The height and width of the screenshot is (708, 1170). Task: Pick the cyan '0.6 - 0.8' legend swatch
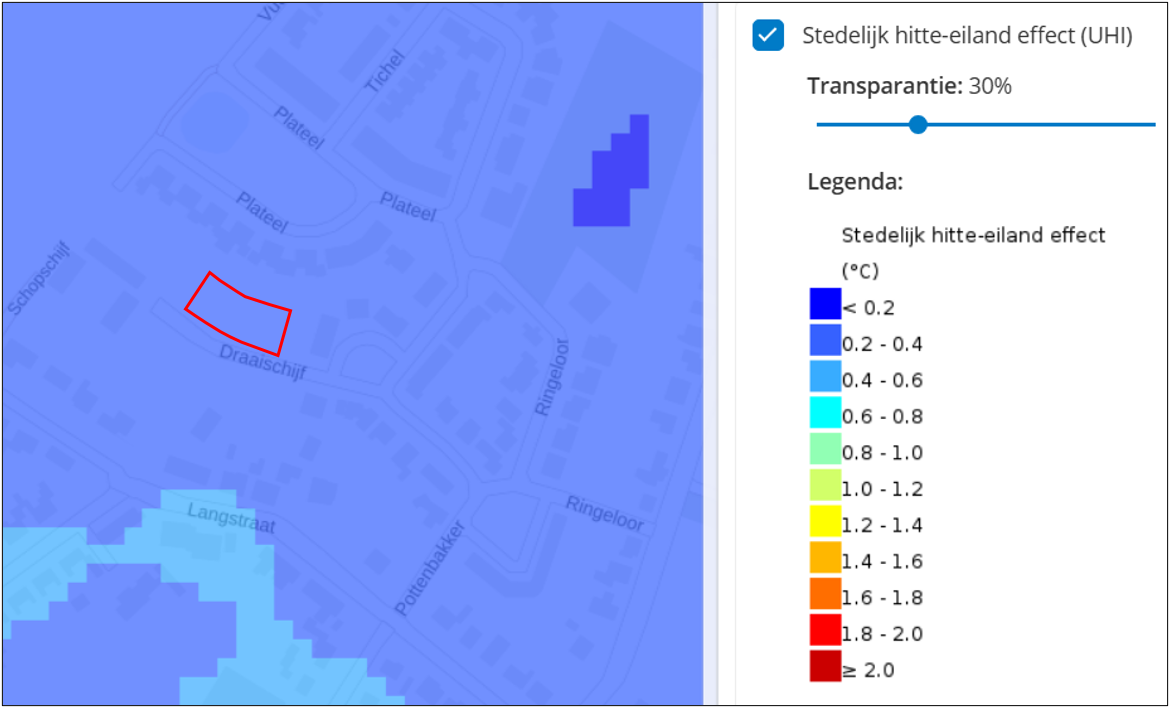[825, 413]
